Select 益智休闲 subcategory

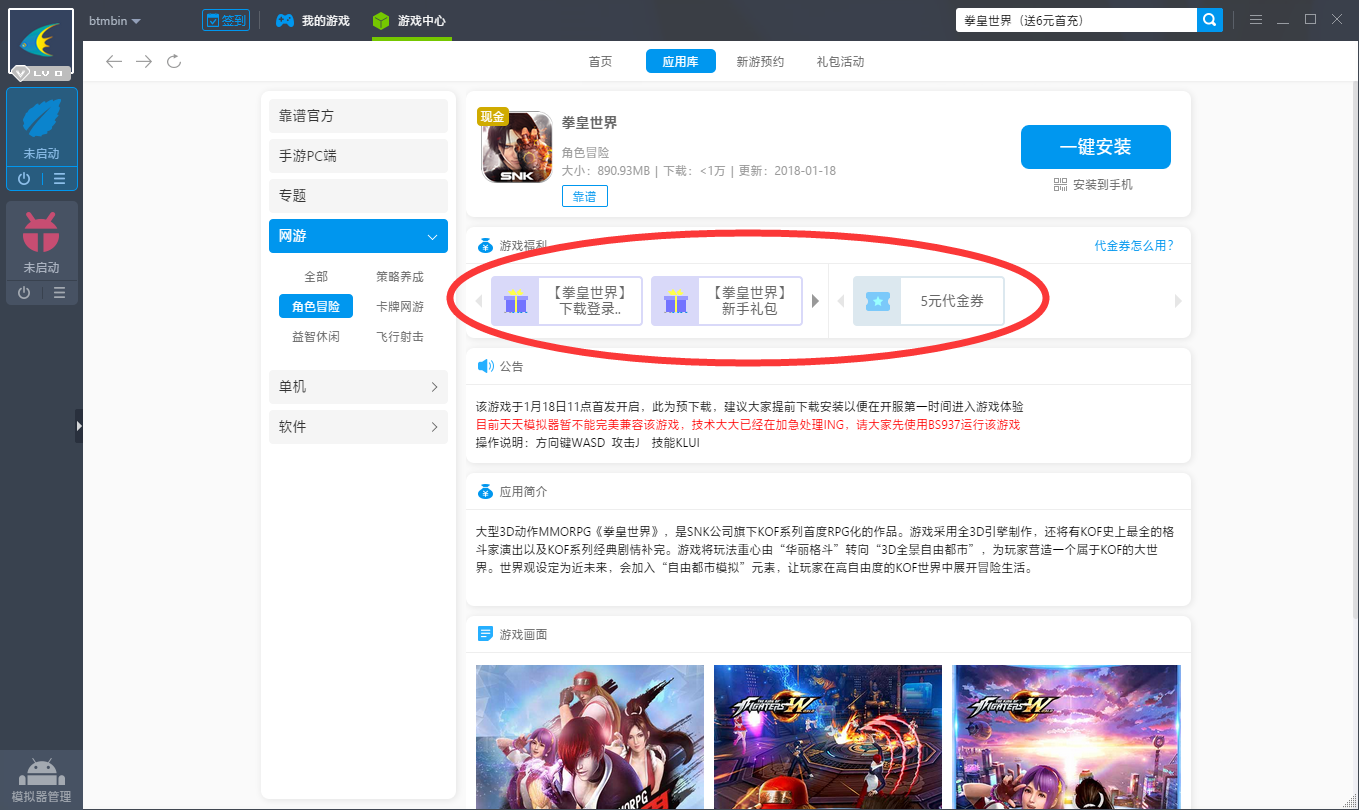[316, 337]
